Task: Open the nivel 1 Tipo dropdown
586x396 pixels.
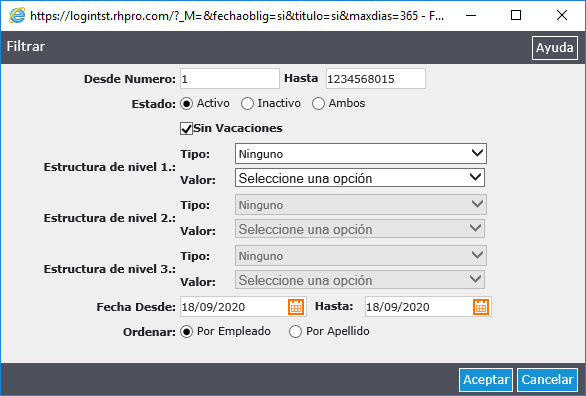Action: [361, 154]
